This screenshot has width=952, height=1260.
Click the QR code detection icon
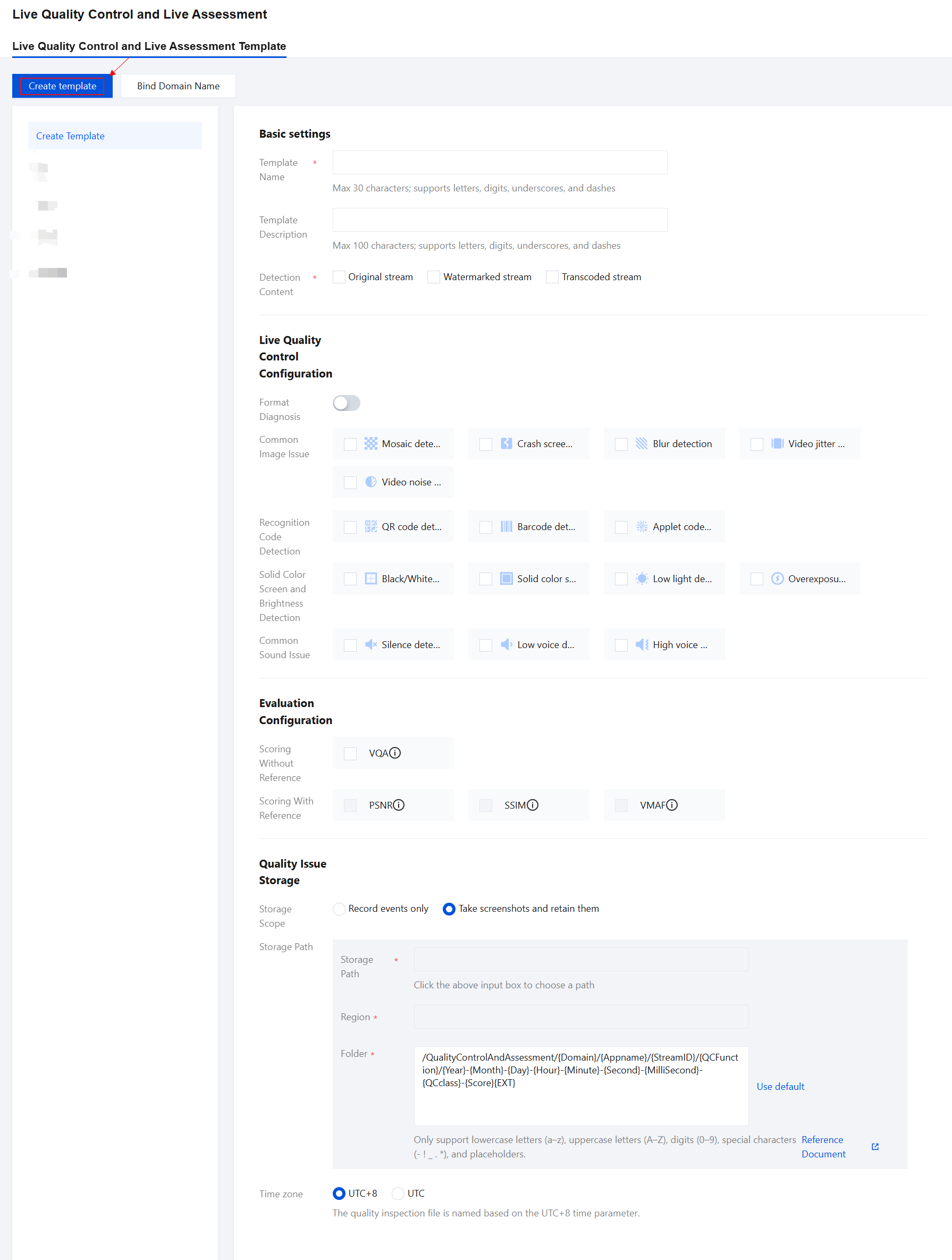(x=370, y=527)
